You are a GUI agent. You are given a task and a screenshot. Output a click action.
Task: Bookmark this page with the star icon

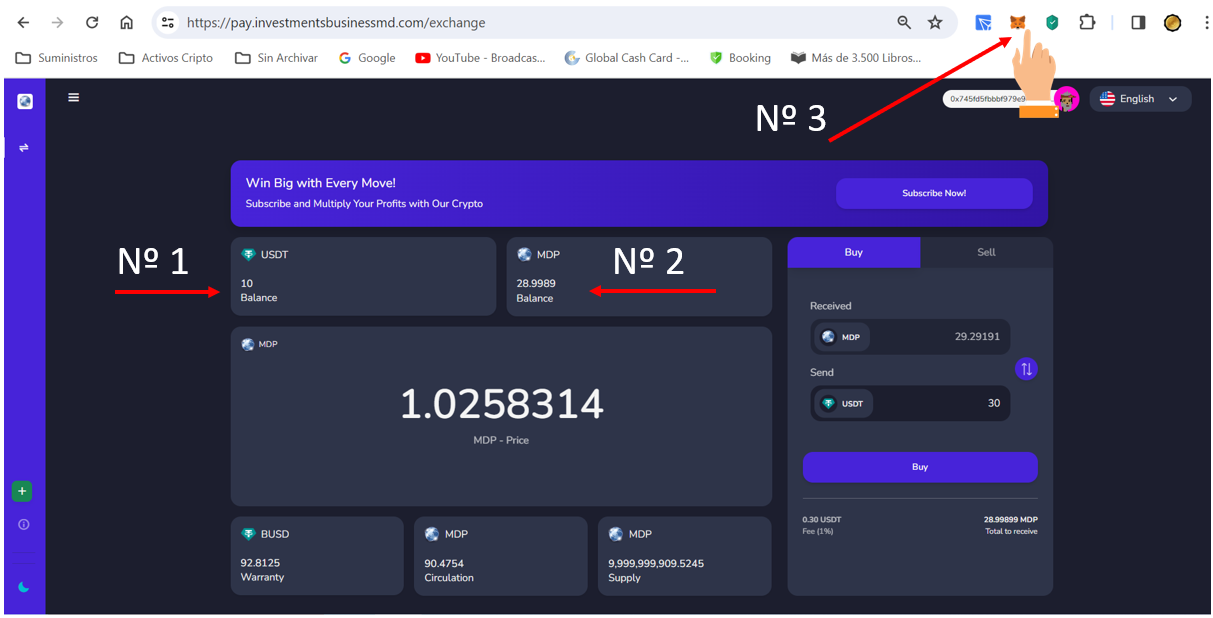(935, 22)
